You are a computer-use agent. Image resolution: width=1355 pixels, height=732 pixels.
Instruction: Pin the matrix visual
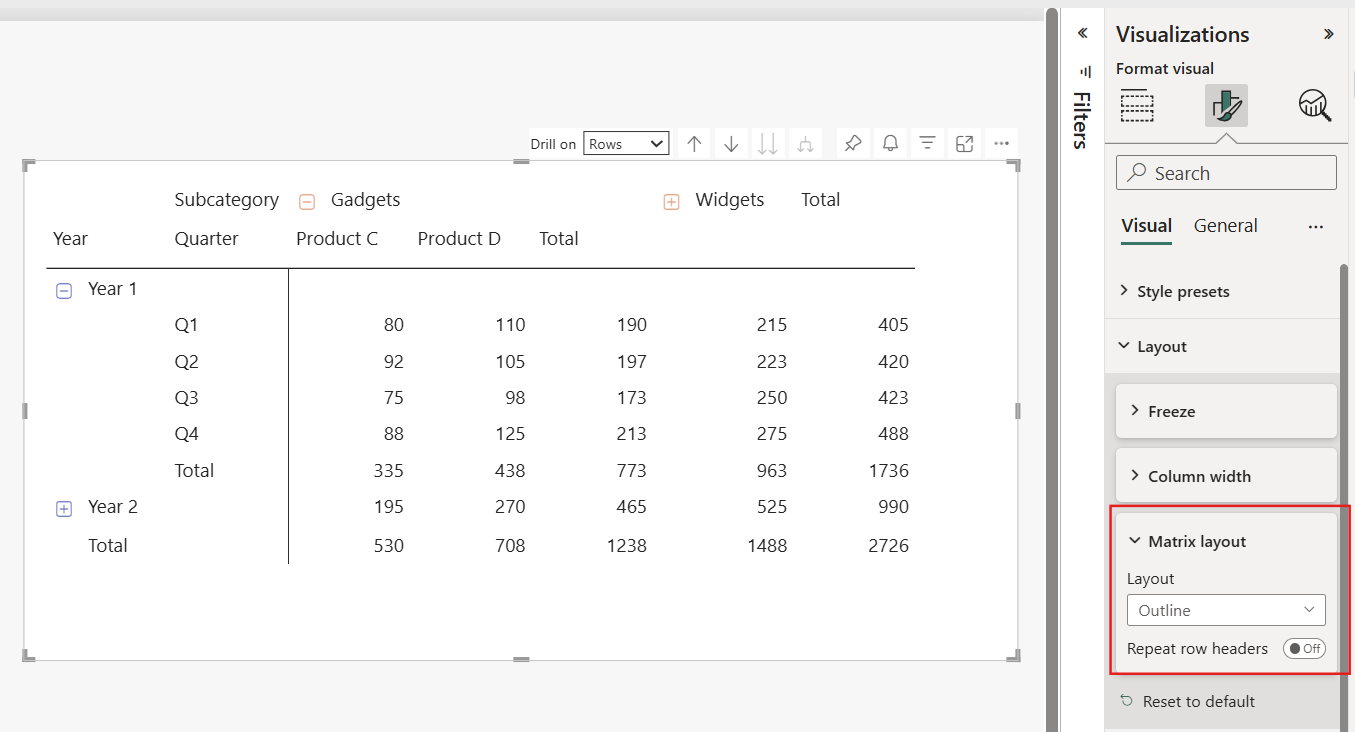(852, 144)
